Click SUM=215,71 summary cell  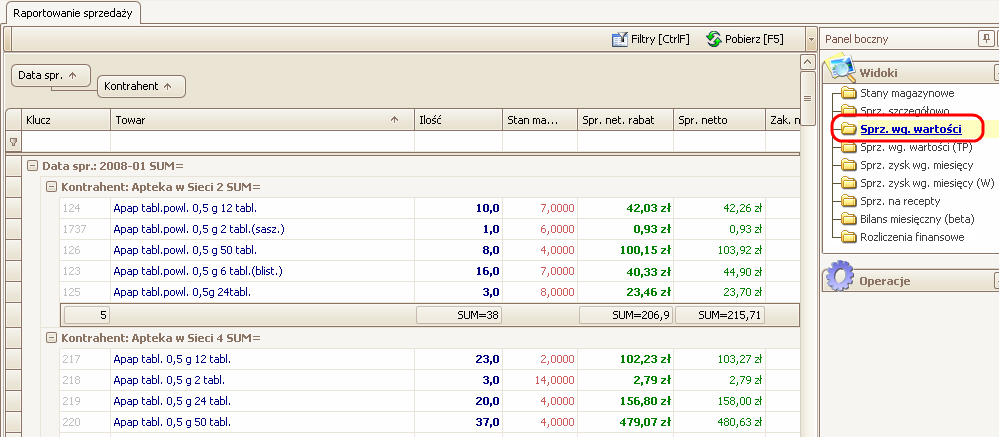pos(720,315)
